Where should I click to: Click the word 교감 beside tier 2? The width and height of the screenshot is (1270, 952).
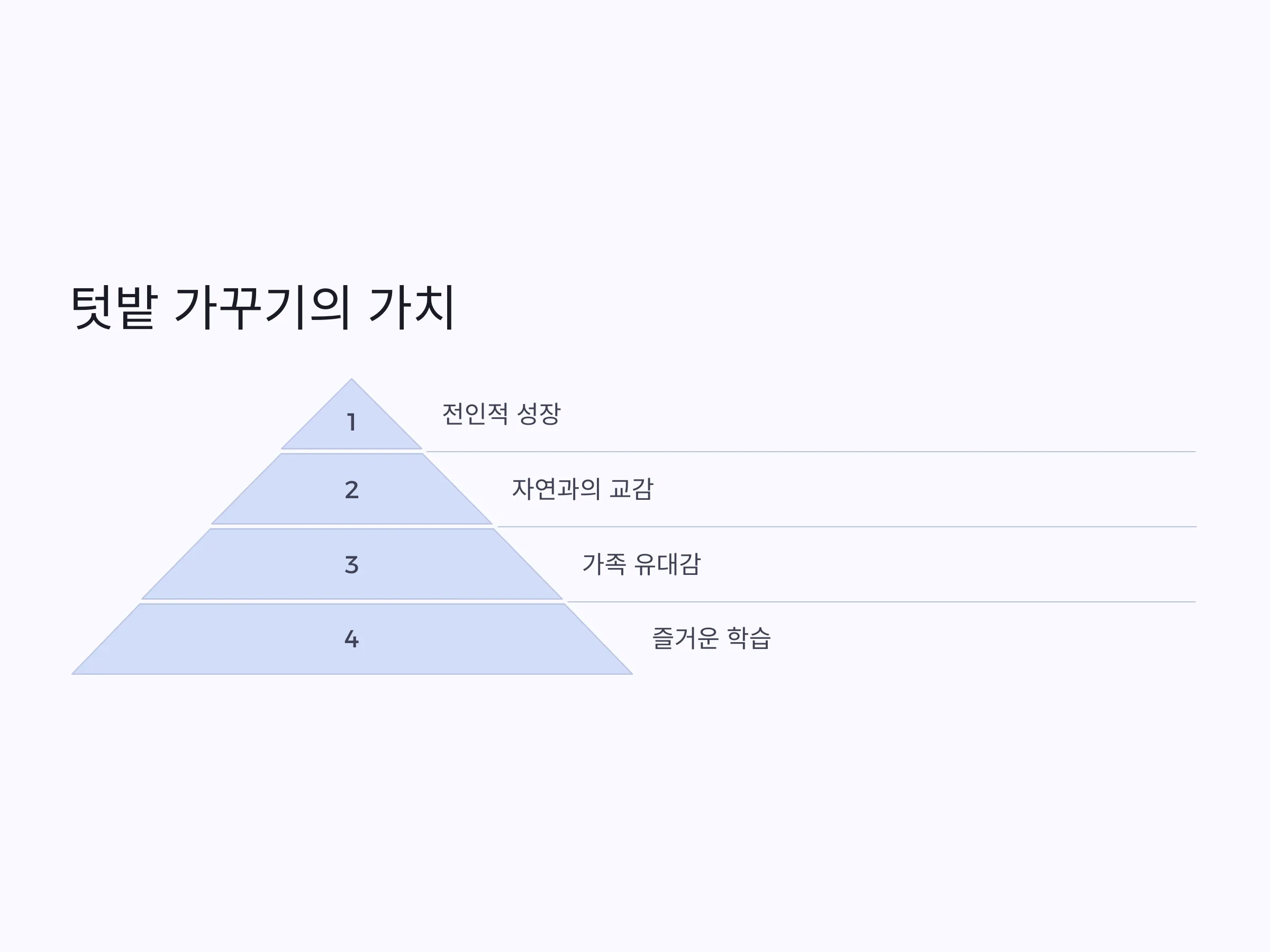point(631,489)
